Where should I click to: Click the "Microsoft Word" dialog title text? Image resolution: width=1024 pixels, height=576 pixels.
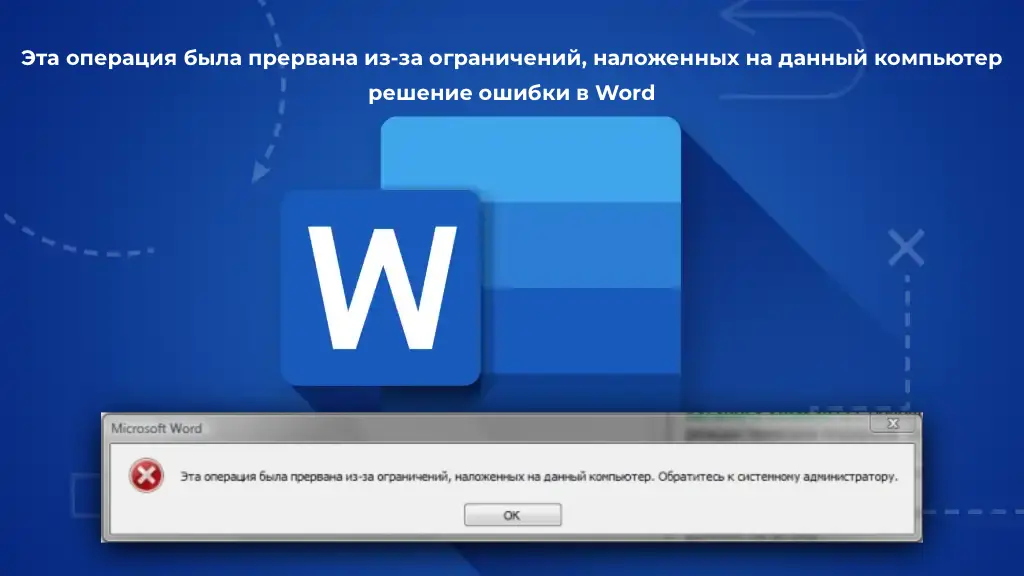click(x=156, y=428)
